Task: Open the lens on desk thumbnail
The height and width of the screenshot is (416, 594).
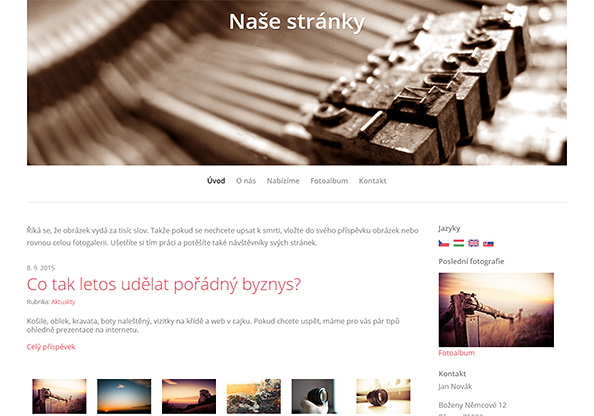Action: (x=383, y=396)
